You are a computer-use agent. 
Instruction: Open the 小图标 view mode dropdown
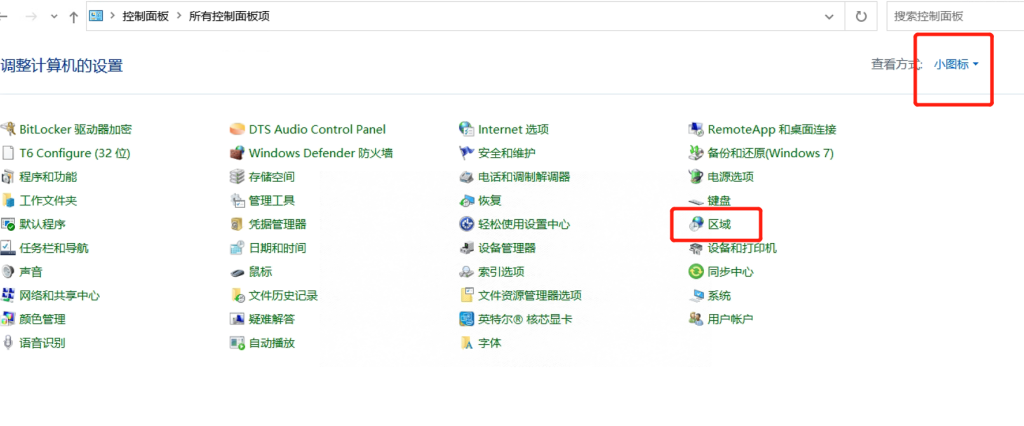point(956,64)
